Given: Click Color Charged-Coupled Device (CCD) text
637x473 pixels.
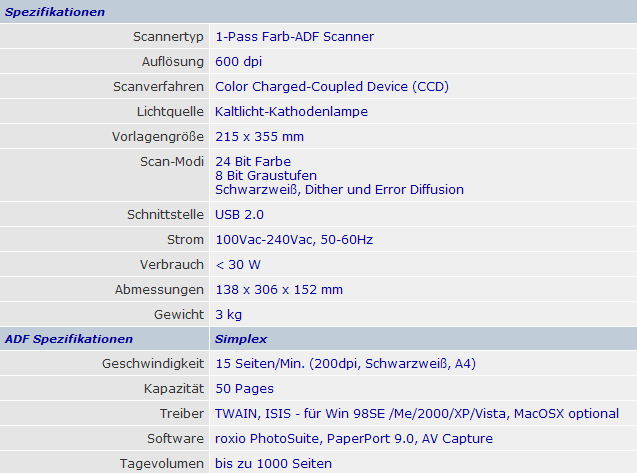Looking at the screenshot, I should 332,87.
